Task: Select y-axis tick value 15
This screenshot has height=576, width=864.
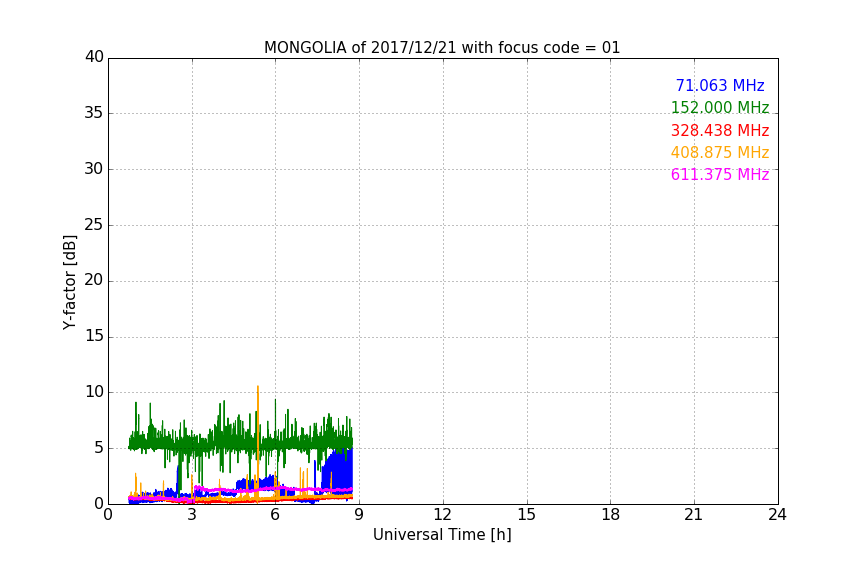Action: [94, 336]
